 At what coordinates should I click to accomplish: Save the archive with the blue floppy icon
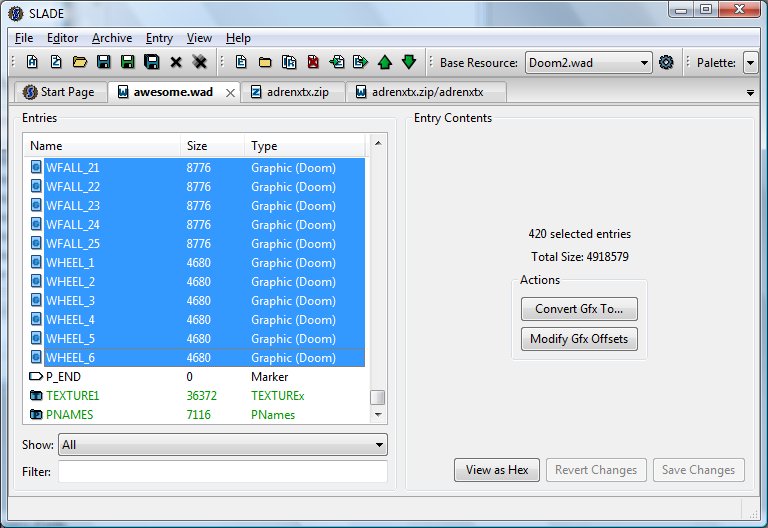pos(103,62)
